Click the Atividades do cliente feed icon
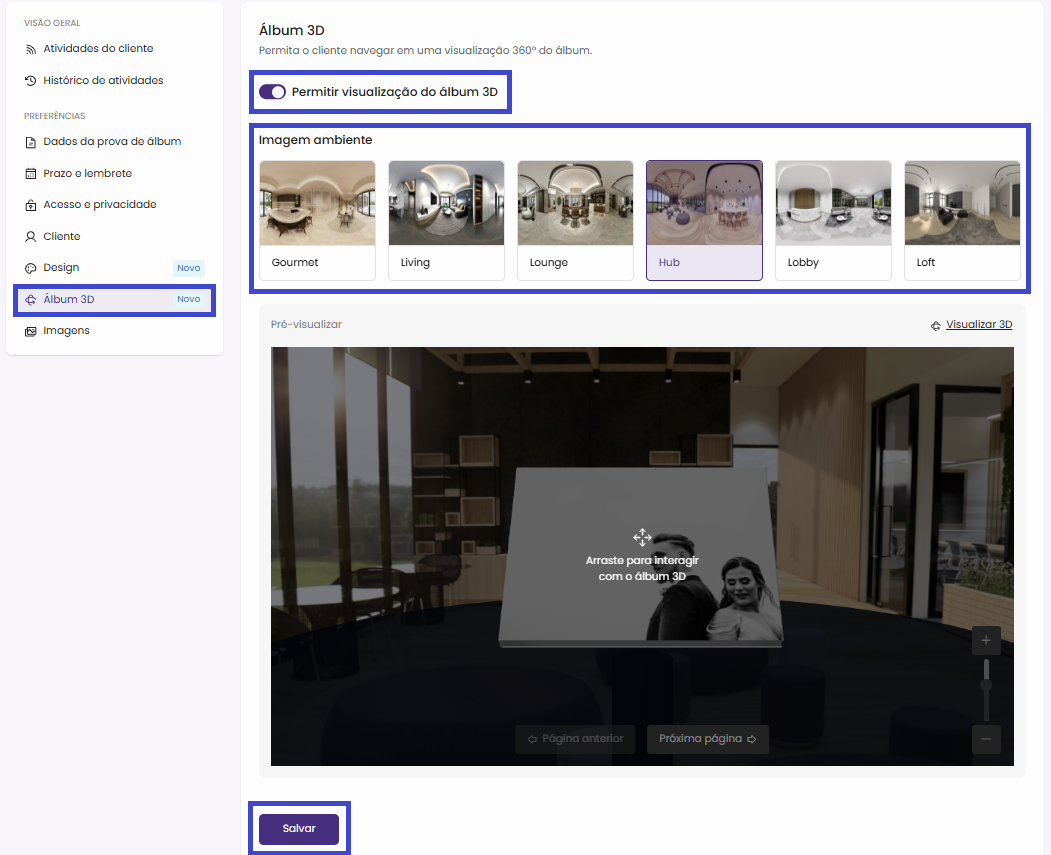This screenshot has width=1051, height=855. click(31, 49)
